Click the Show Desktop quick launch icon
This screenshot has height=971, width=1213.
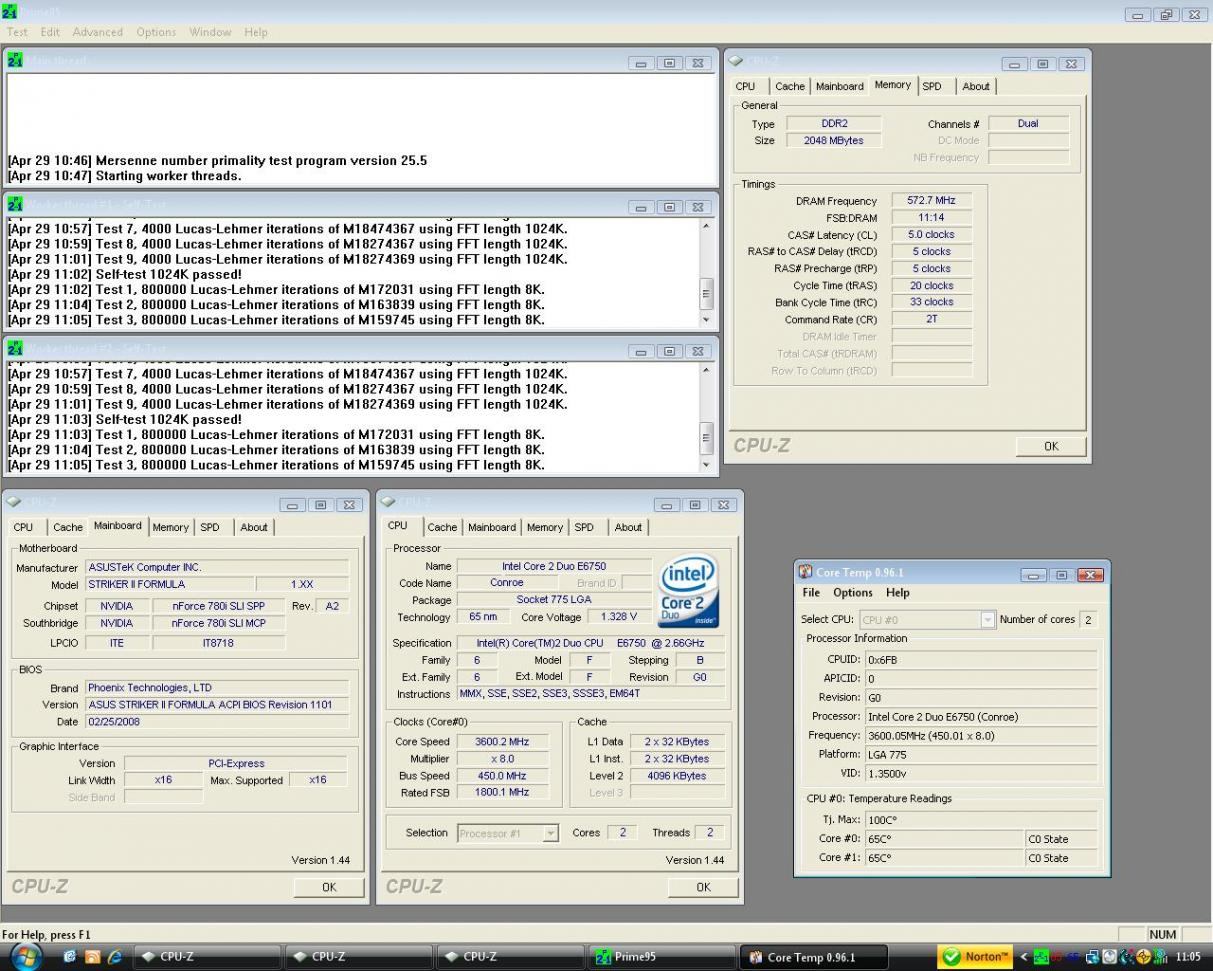click(71, 957)
